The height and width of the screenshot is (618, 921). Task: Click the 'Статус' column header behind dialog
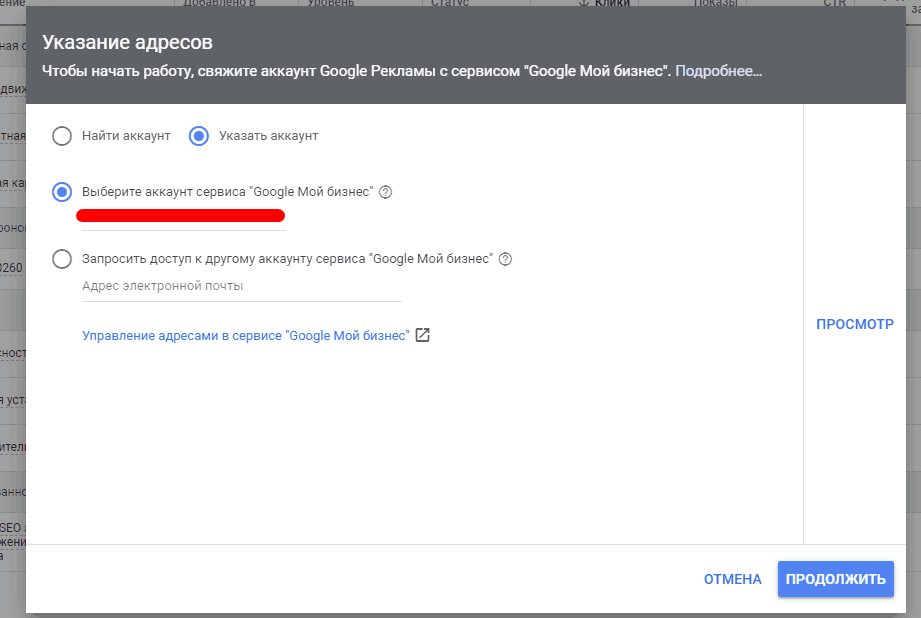tap(451, 3)
